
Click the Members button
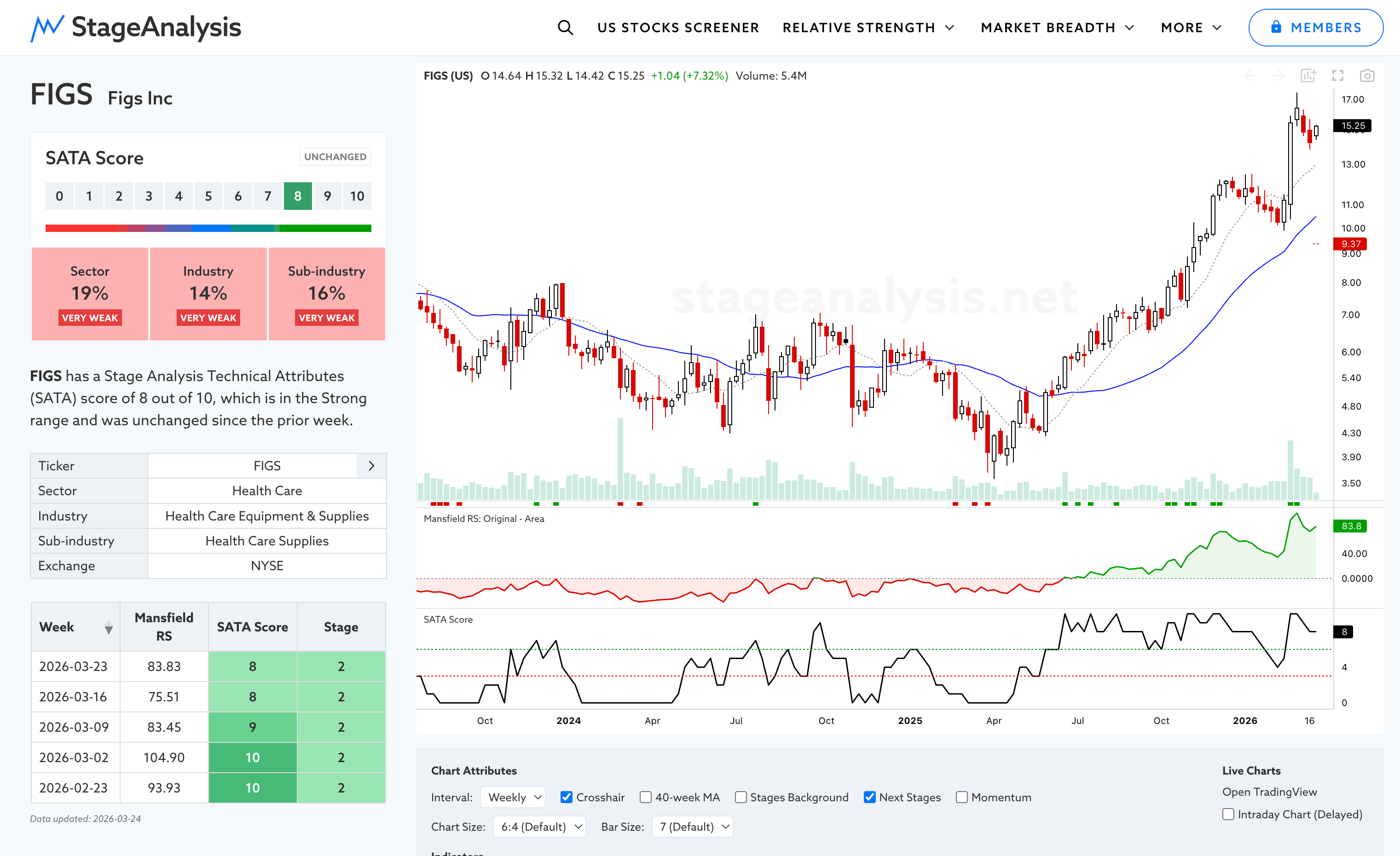[1315, 27]
